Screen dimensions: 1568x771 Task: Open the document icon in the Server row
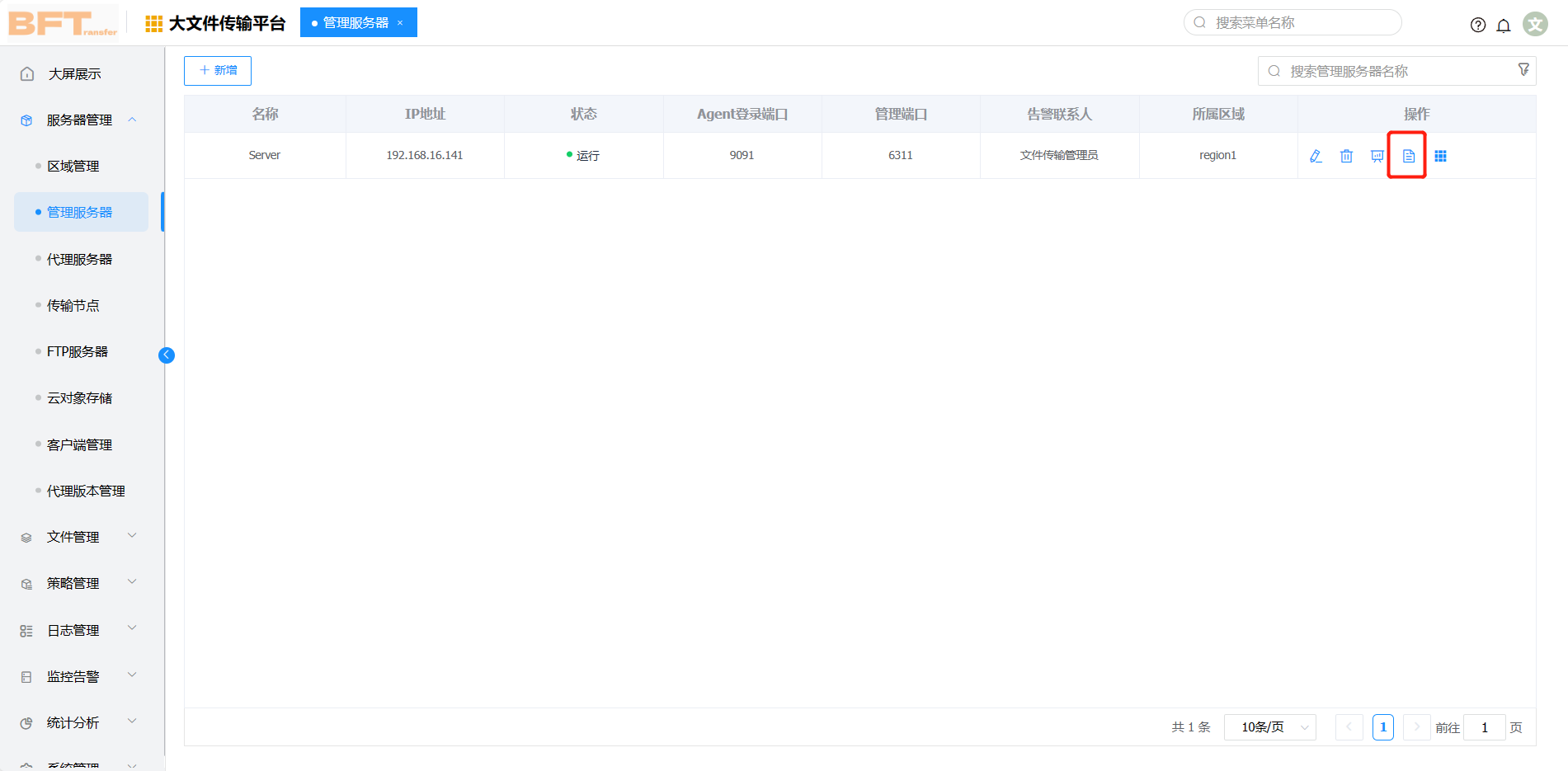(1408, 156)
